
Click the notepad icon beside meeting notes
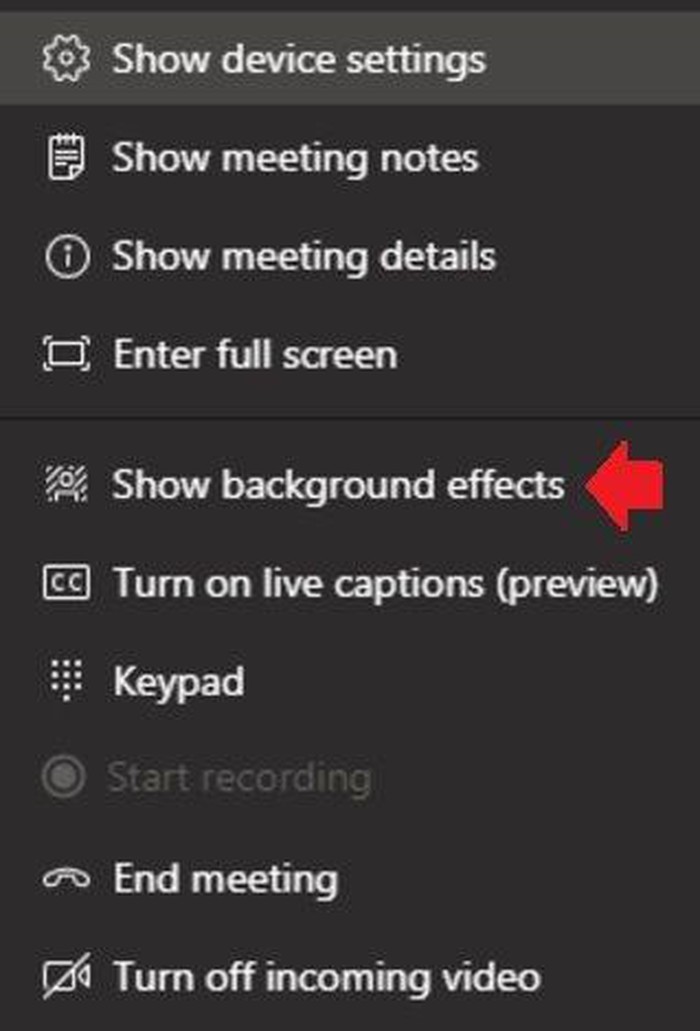click(x=67, y=158)
